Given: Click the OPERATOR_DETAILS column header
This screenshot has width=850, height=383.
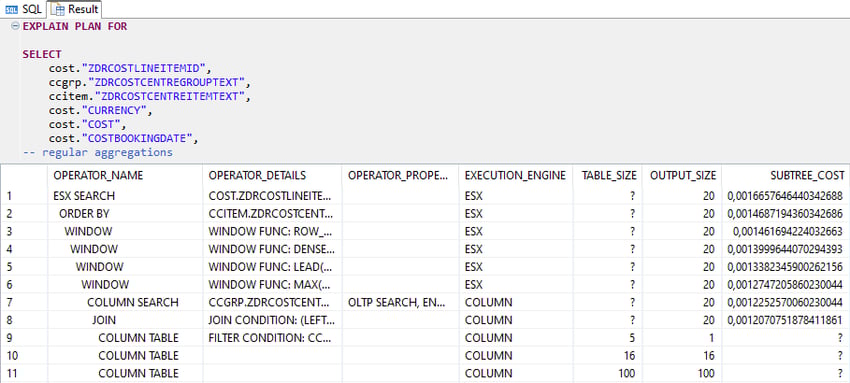Looking at the screenshot, I should pos(257,176).
